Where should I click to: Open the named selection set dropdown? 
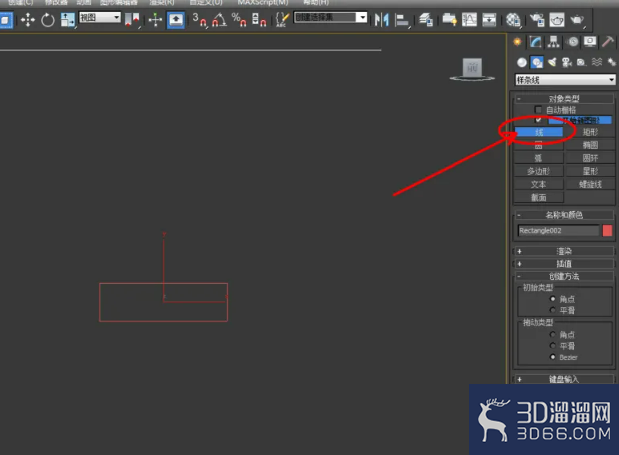tap(330, 17)
